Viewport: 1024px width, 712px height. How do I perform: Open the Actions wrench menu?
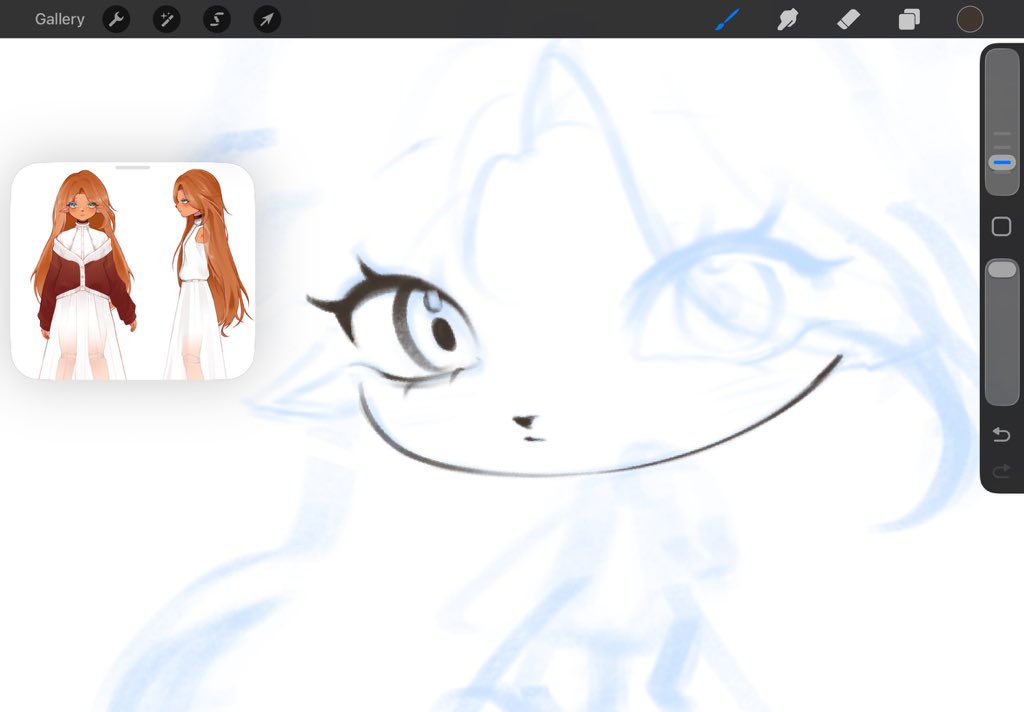coord(116,20)
